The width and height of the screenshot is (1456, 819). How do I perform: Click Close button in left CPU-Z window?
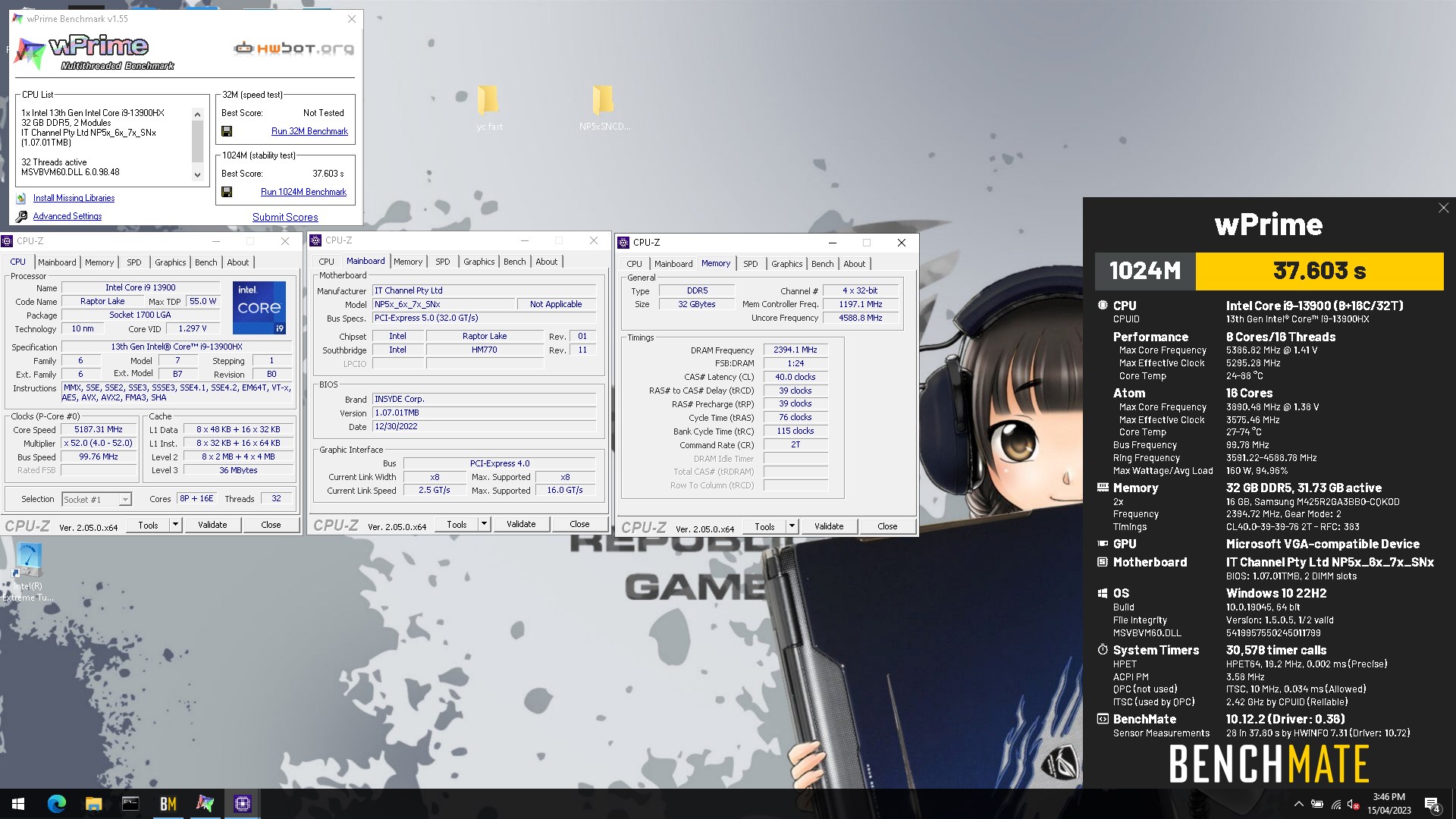(271, 525)
